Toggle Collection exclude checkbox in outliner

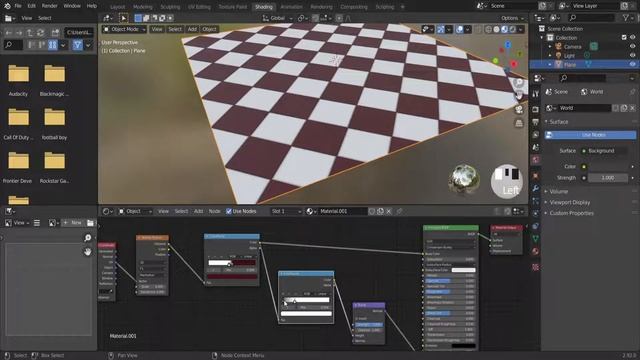pos(624,38)
